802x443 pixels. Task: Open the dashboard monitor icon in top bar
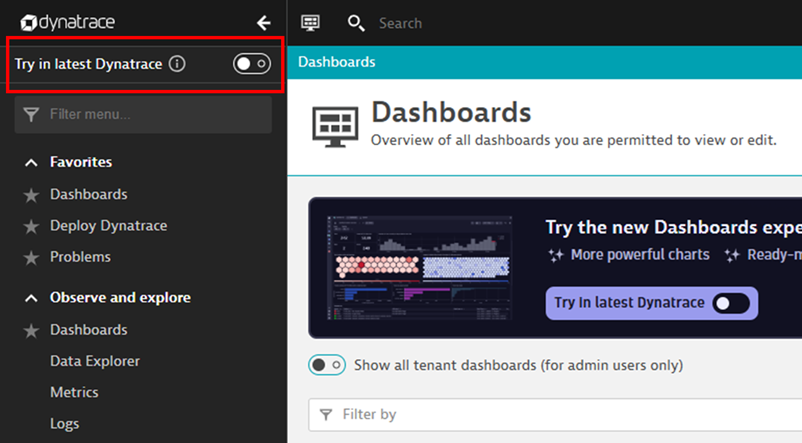pos(311,22)
